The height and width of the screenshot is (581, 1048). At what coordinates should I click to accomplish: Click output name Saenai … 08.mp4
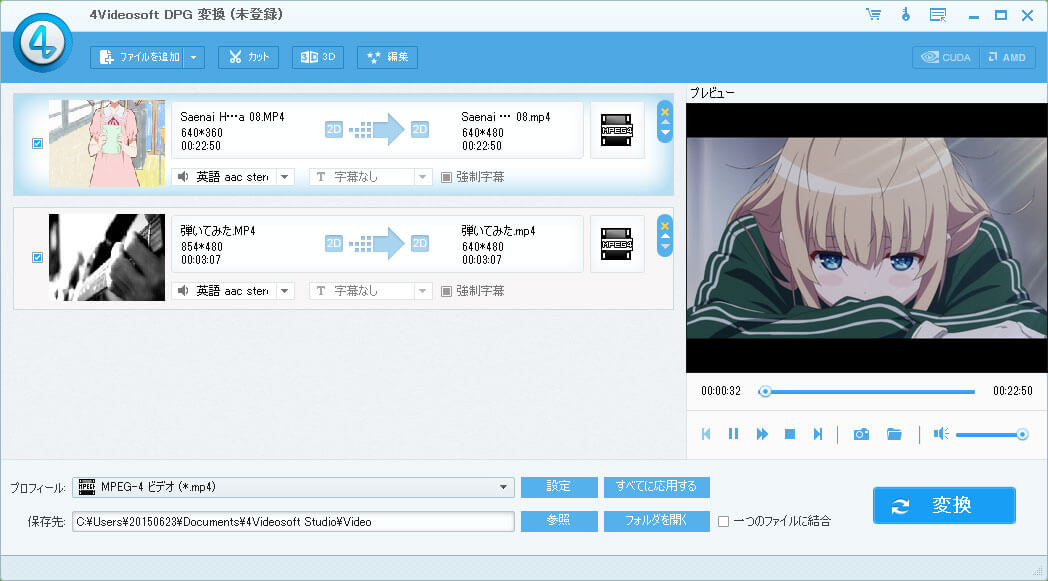[x=505, y=117]
